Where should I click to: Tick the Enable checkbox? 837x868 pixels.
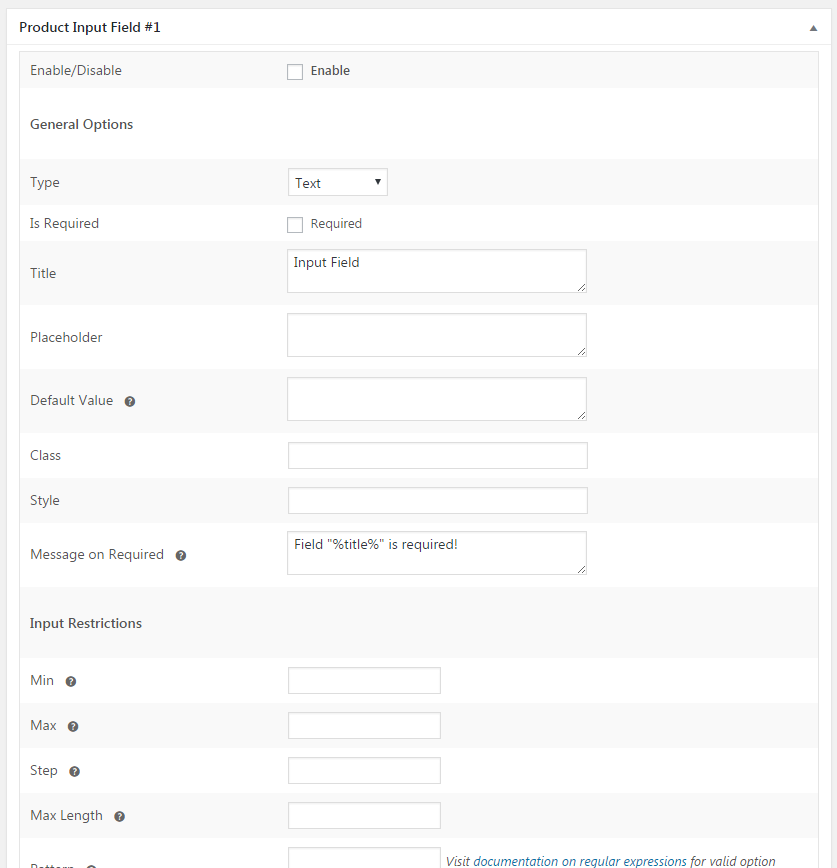tap(295, 71)
